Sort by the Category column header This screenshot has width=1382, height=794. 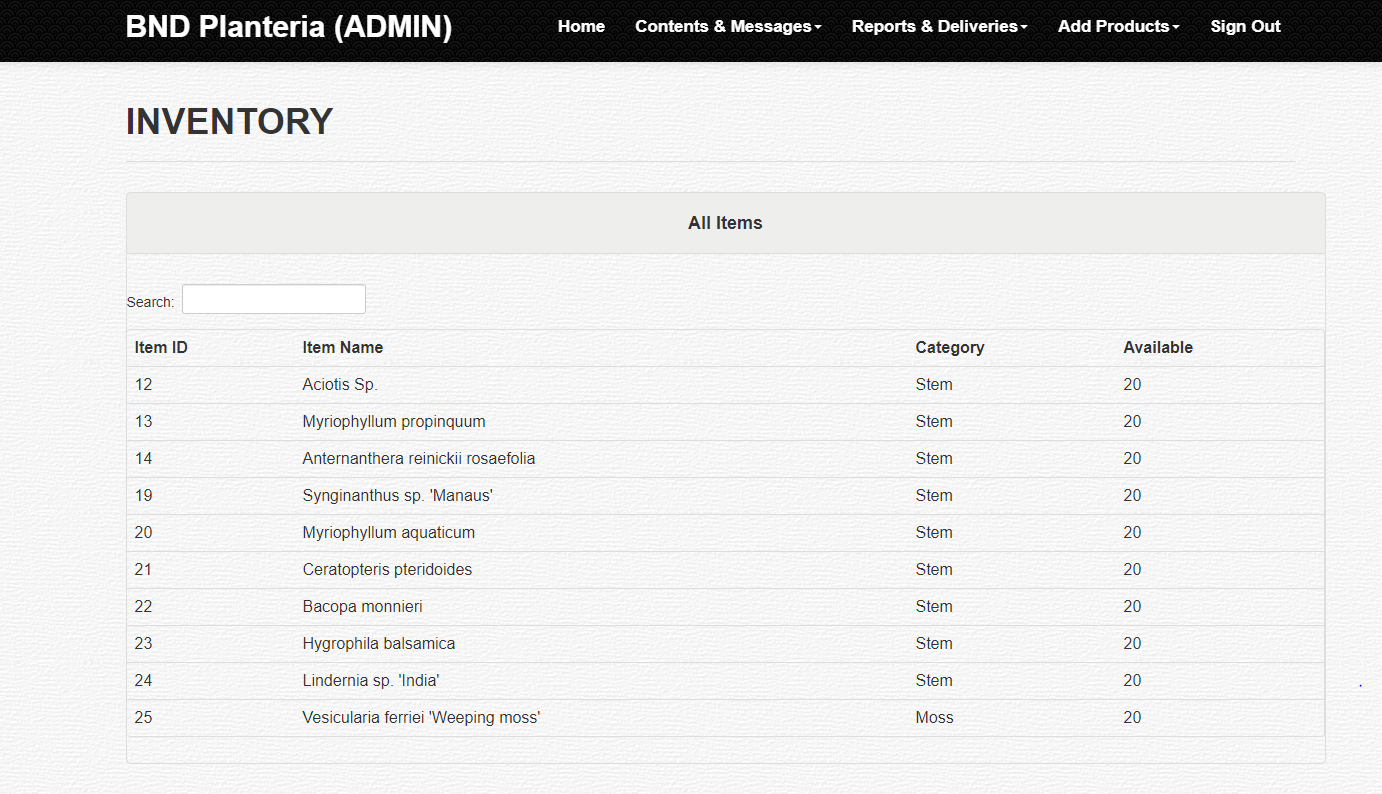[949, 348]
